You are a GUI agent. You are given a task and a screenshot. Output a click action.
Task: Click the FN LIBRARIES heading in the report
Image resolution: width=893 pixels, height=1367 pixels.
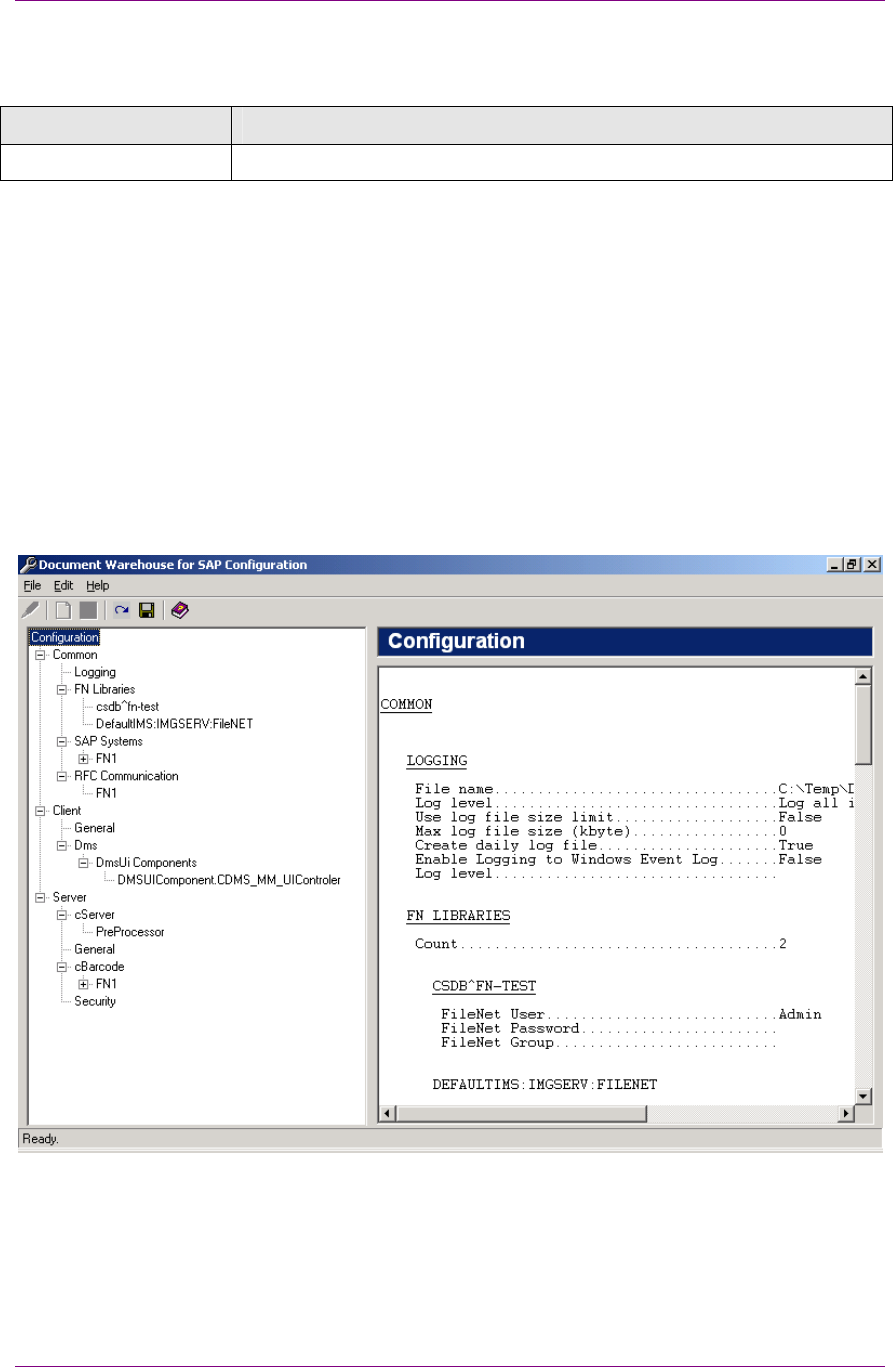pyautogui.click(x=458, y=915)
